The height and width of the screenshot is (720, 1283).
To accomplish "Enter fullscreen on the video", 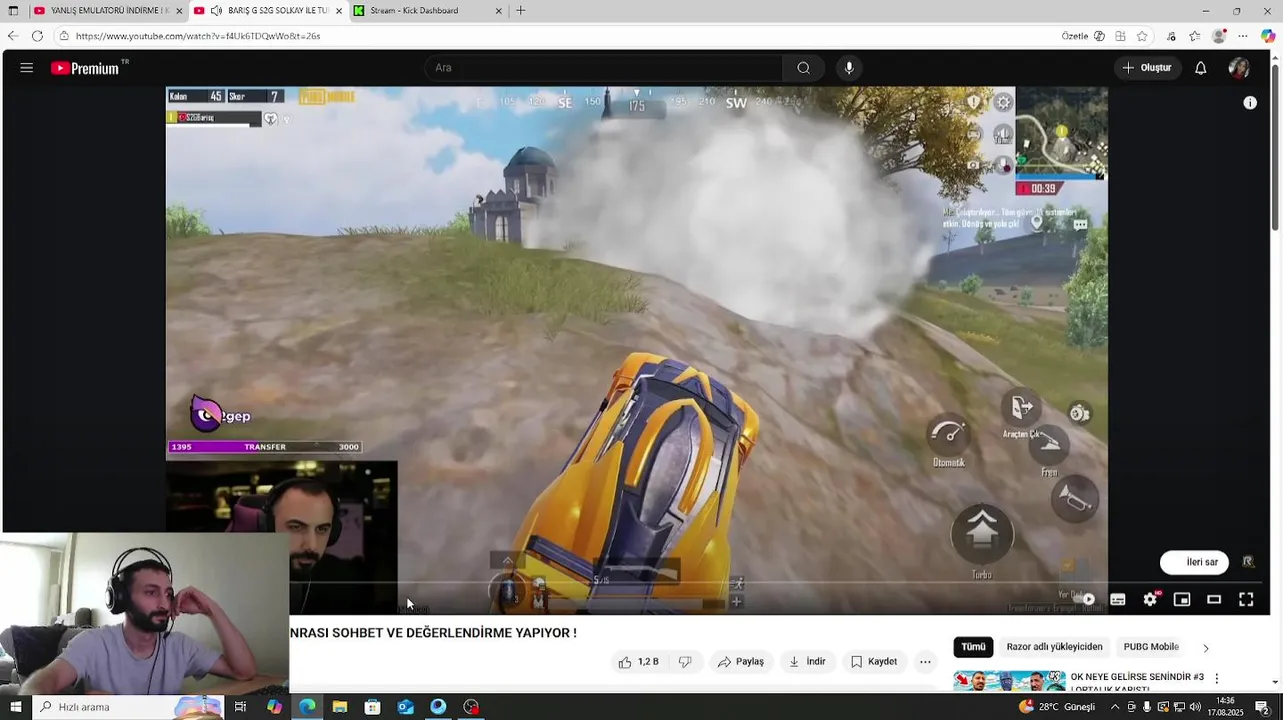I will pyautogui.click(x=1246, y=600).
